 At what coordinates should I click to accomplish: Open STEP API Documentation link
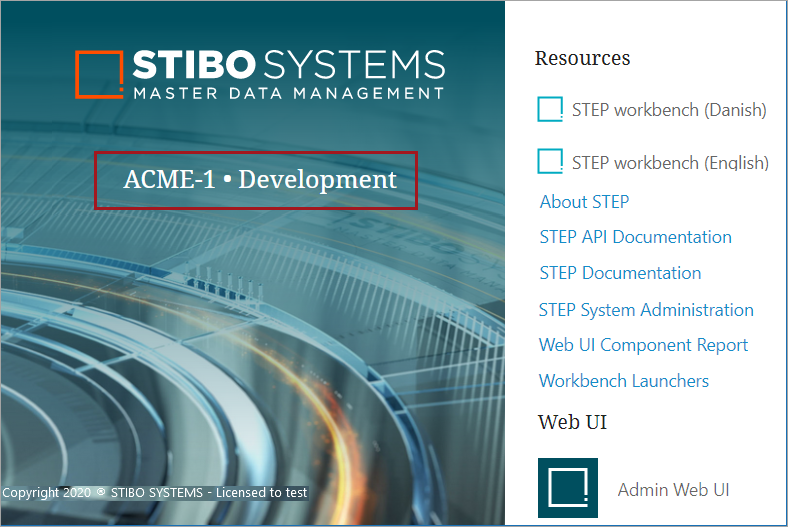[635, 237]
